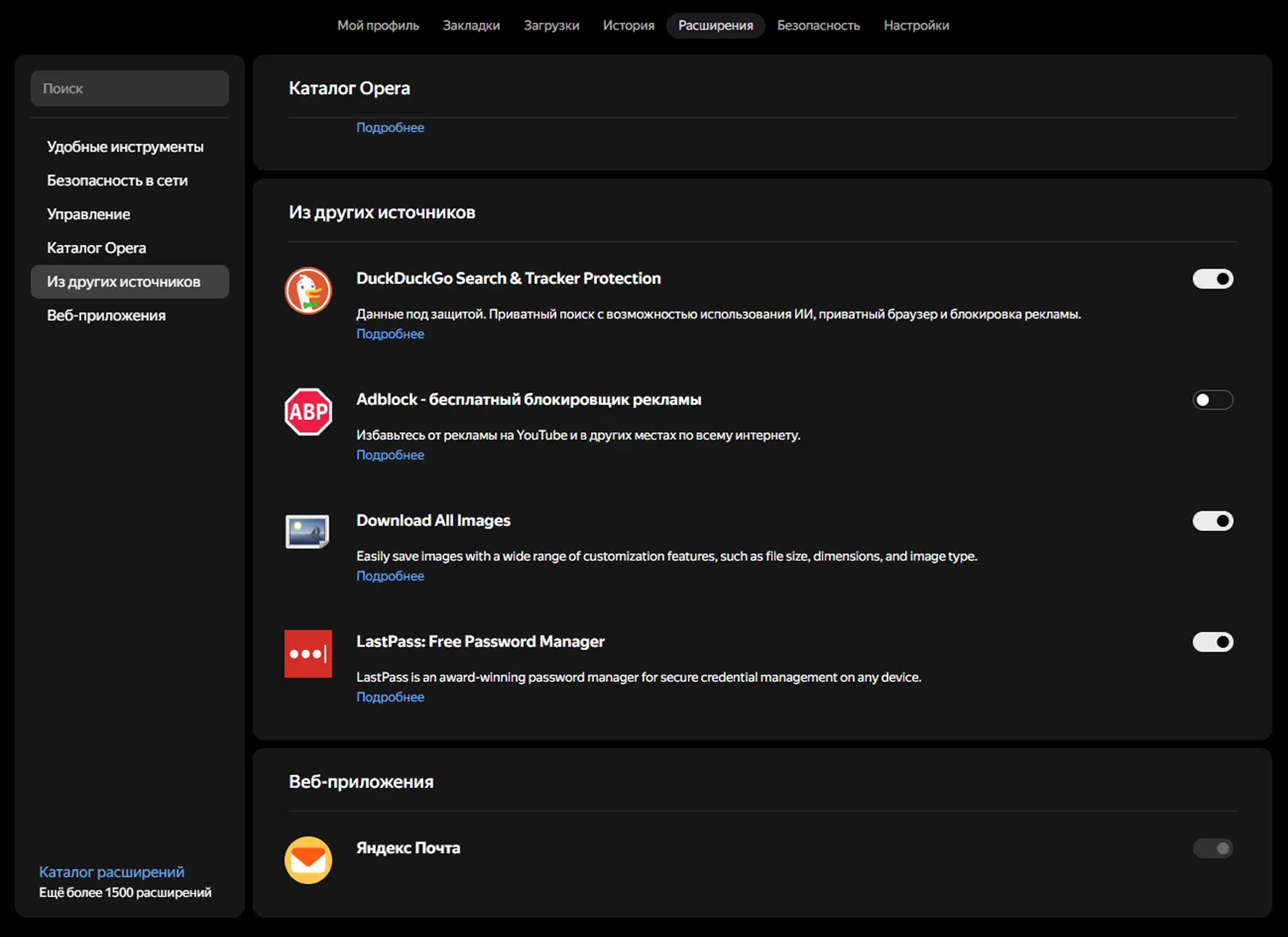
Task: Open the Настройки tab
Action: 916,25
